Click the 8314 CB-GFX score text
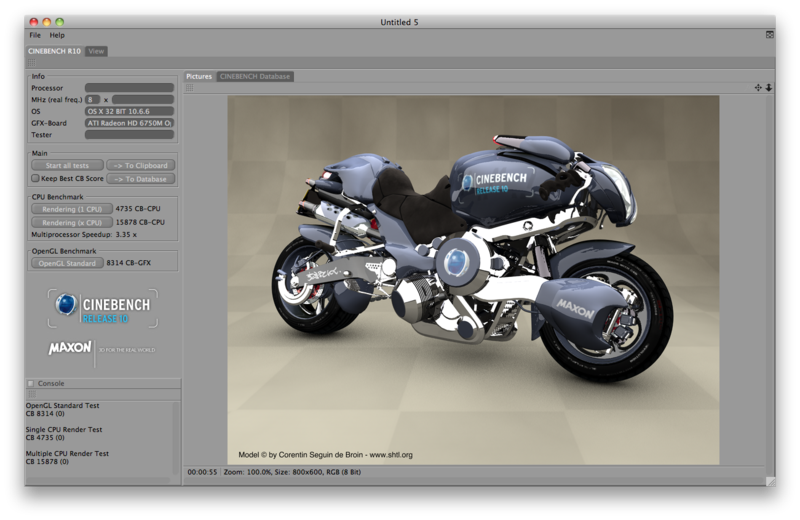 [129, 263]
